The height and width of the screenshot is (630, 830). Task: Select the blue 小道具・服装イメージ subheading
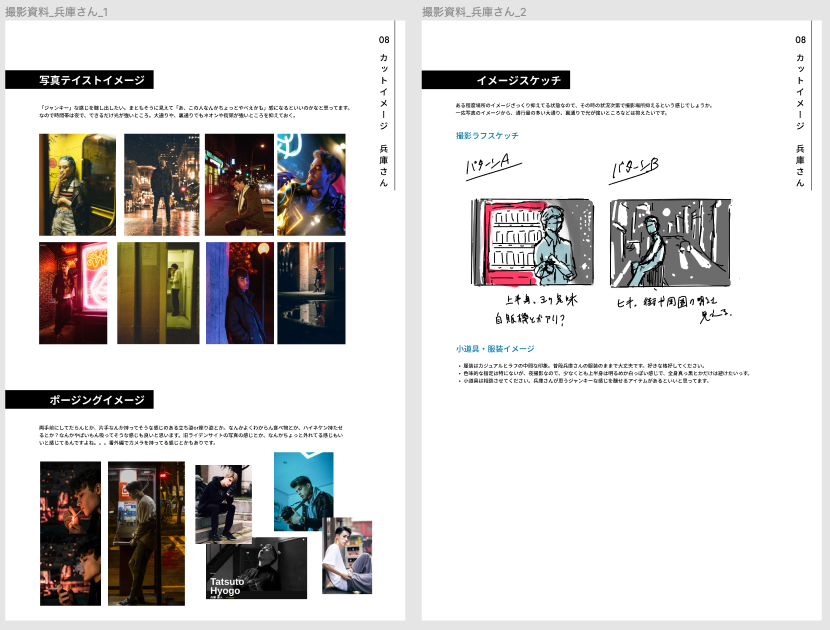(x=494, y=349)
